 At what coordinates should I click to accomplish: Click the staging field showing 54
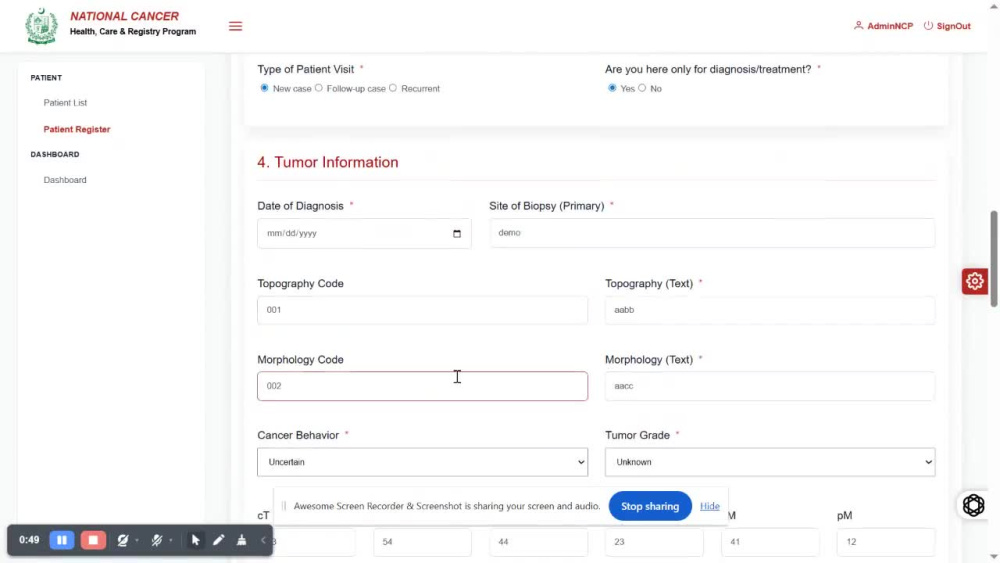(422, 542)
